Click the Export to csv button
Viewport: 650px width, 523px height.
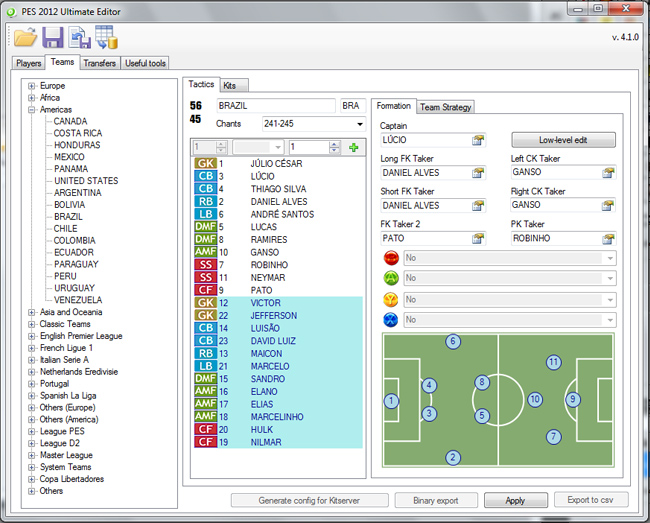point(591,500)
